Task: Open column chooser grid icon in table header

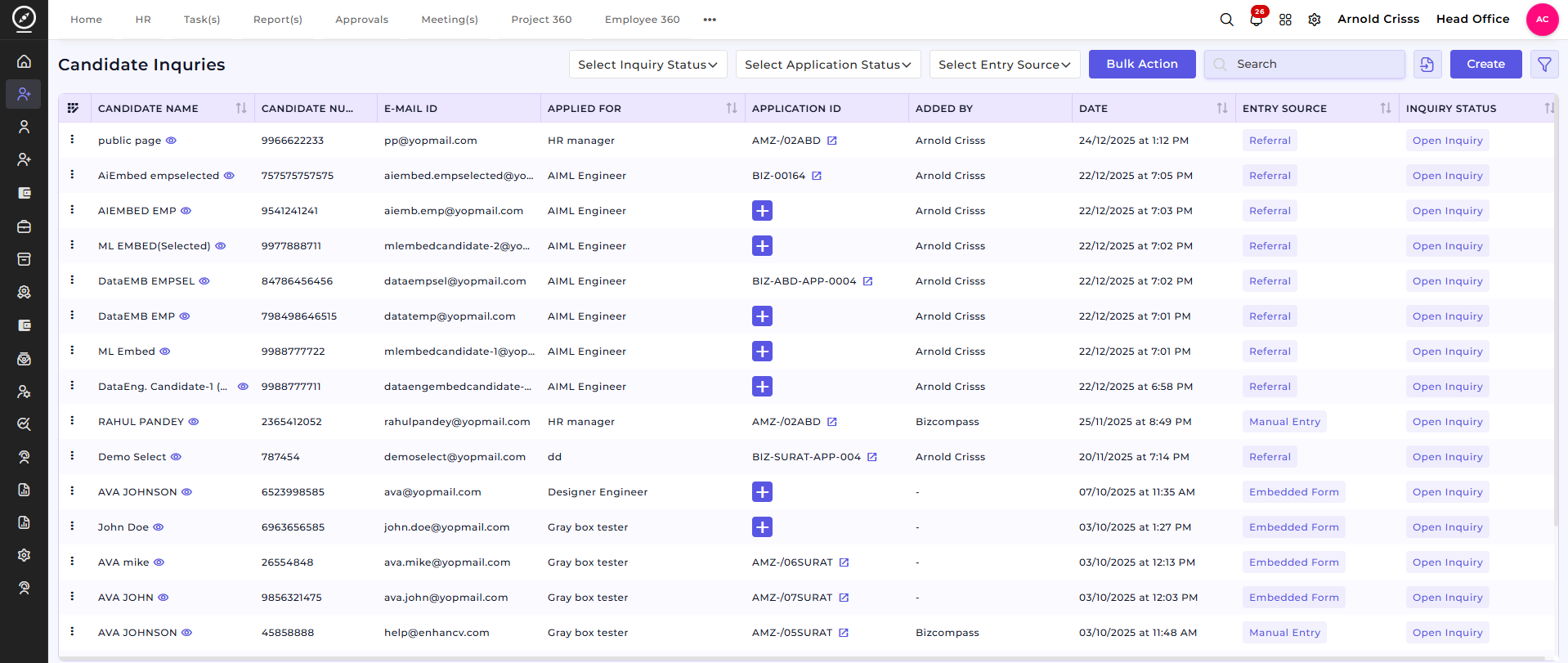Action: click(x=73, y=108)
